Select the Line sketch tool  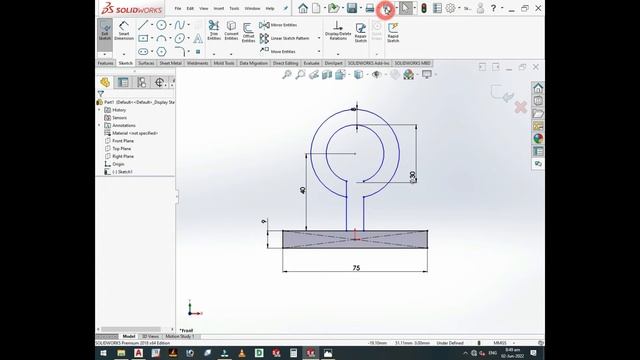(142, 25)
